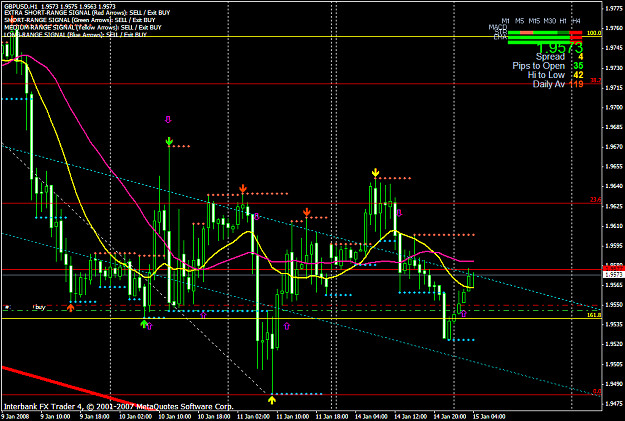Image resolution: width=625 pixels, height=421 pixels.
Task: Click the red 23.6 Fibonacci level label
Action: pos(596,200)
